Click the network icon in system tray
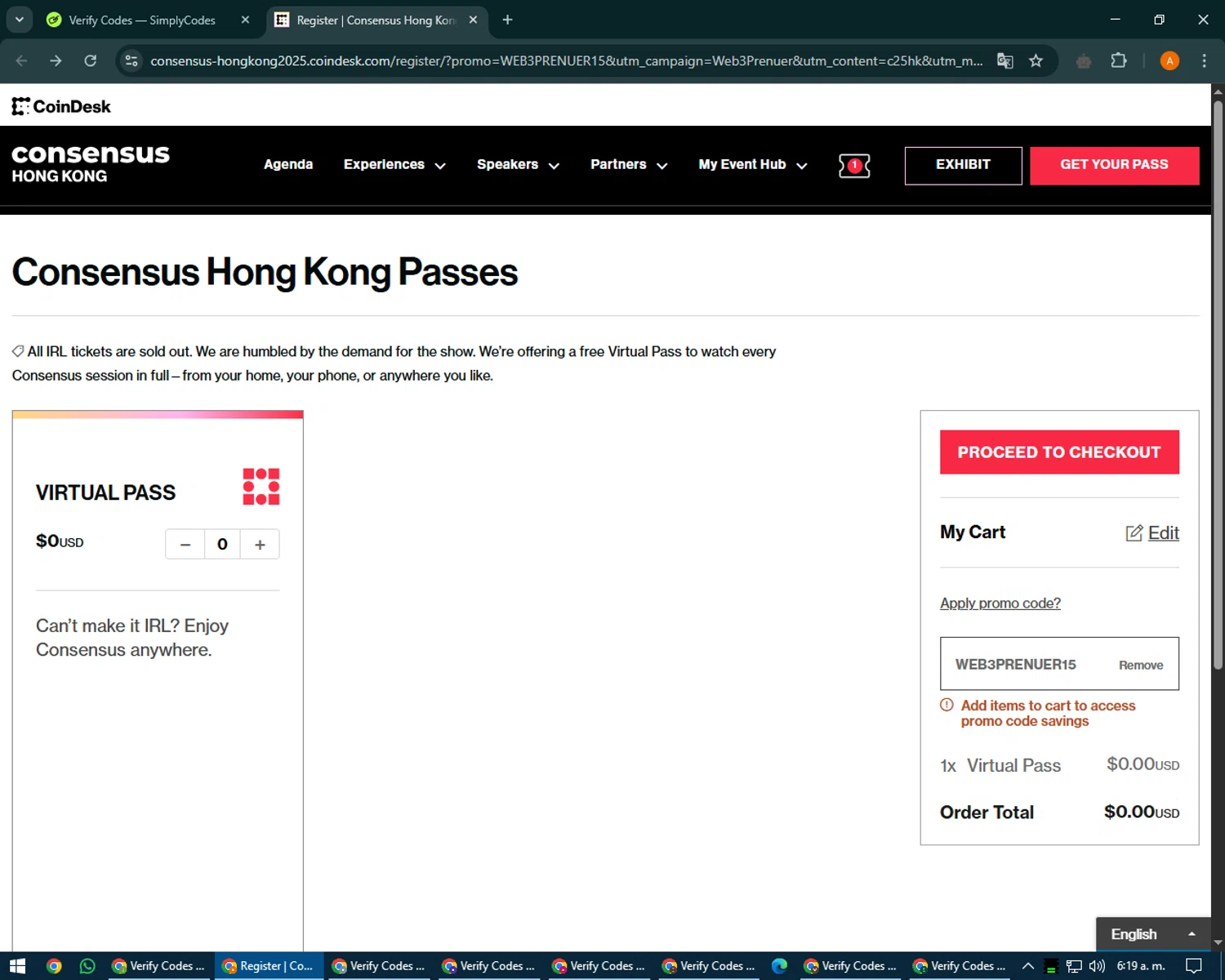The width and height of the screenshot is (1225, 980). (x=1074, y=966)
